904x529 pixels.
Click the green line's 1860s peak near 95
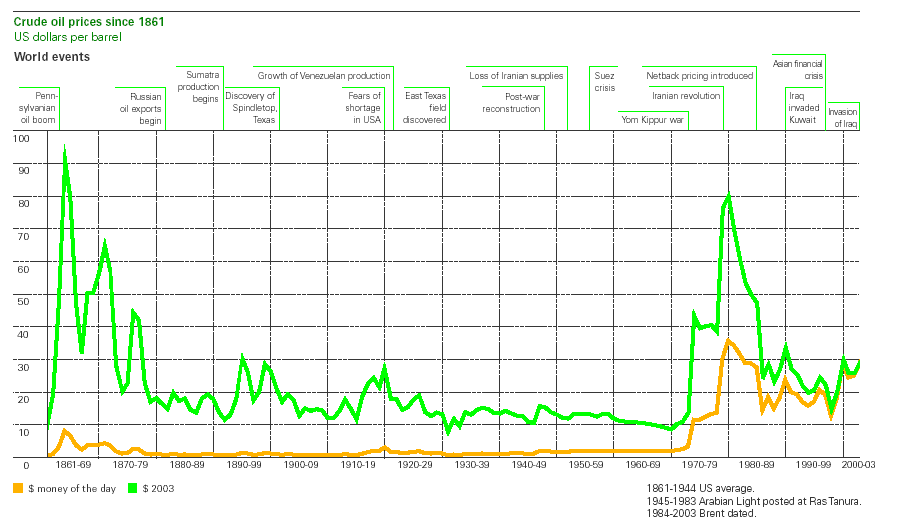click(65, 151)
